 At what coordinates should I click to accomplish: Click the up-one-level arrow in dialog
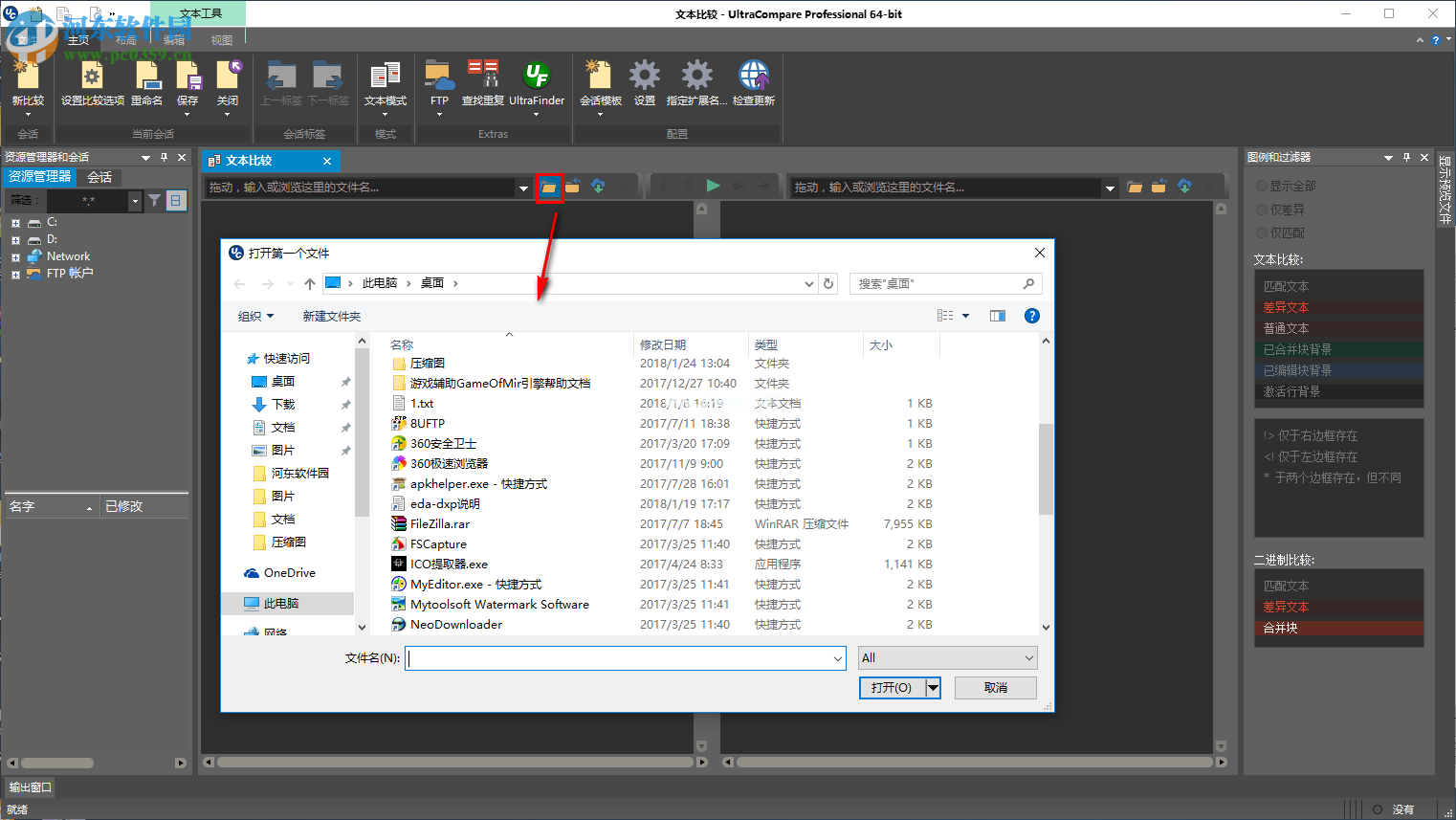tap(310, 283)
